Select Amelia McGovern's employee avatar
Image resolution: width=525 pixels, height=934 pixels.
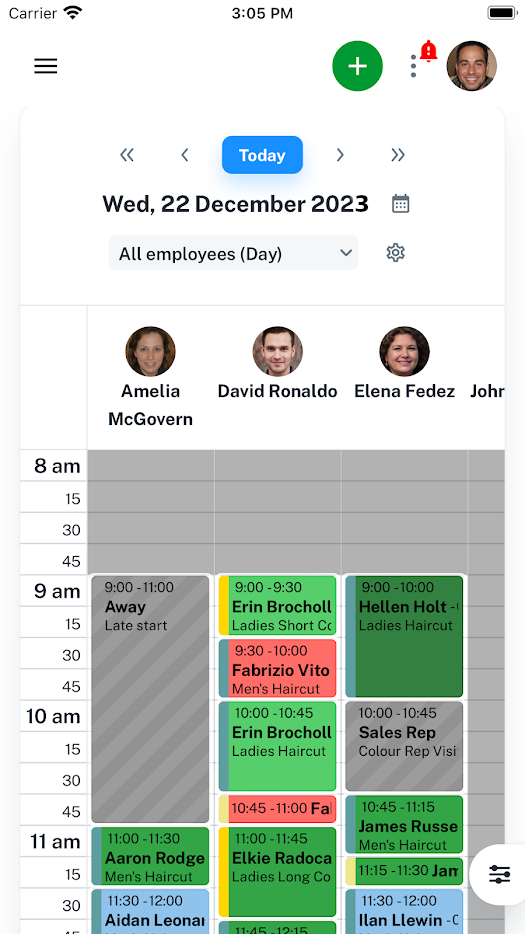[x=150, y=351]
